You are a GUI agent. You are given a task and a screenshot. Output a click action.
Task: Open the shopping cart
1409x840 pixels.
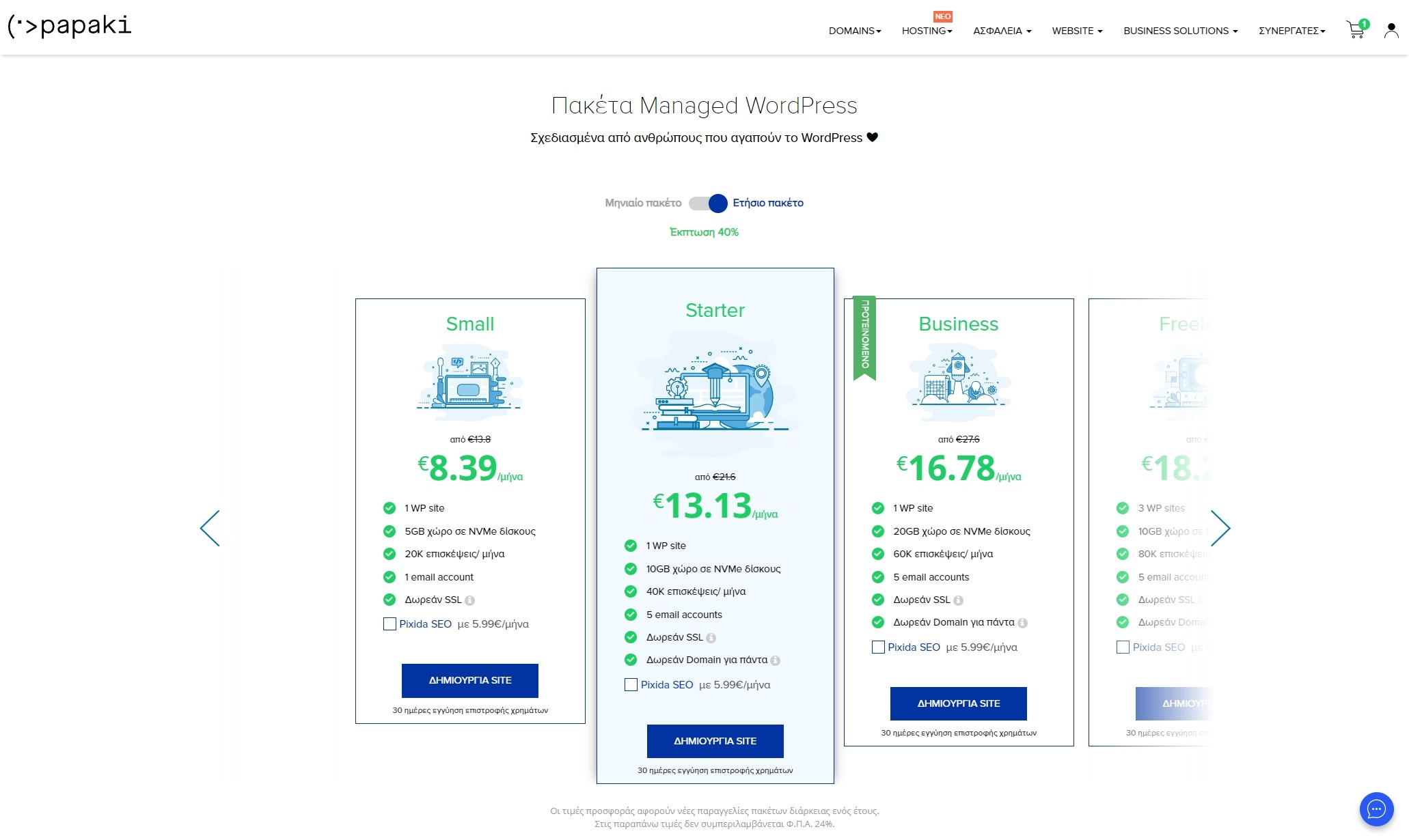(x=1356, y=29)
